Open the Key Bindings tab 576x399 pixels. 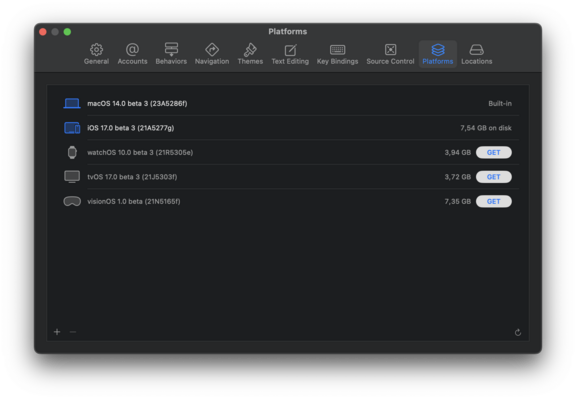(x=337, y=54)
